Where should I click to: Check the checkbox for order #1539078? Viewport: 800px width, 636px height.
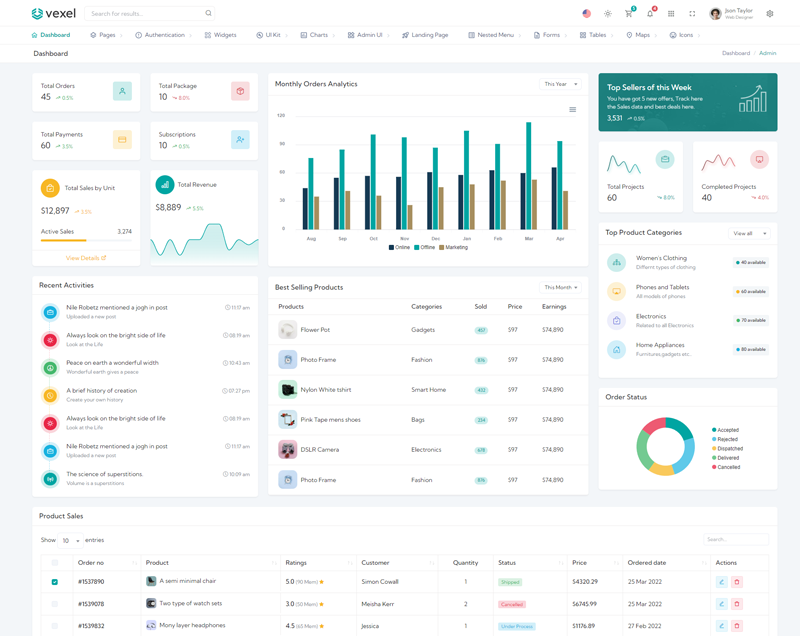point(55,604)
